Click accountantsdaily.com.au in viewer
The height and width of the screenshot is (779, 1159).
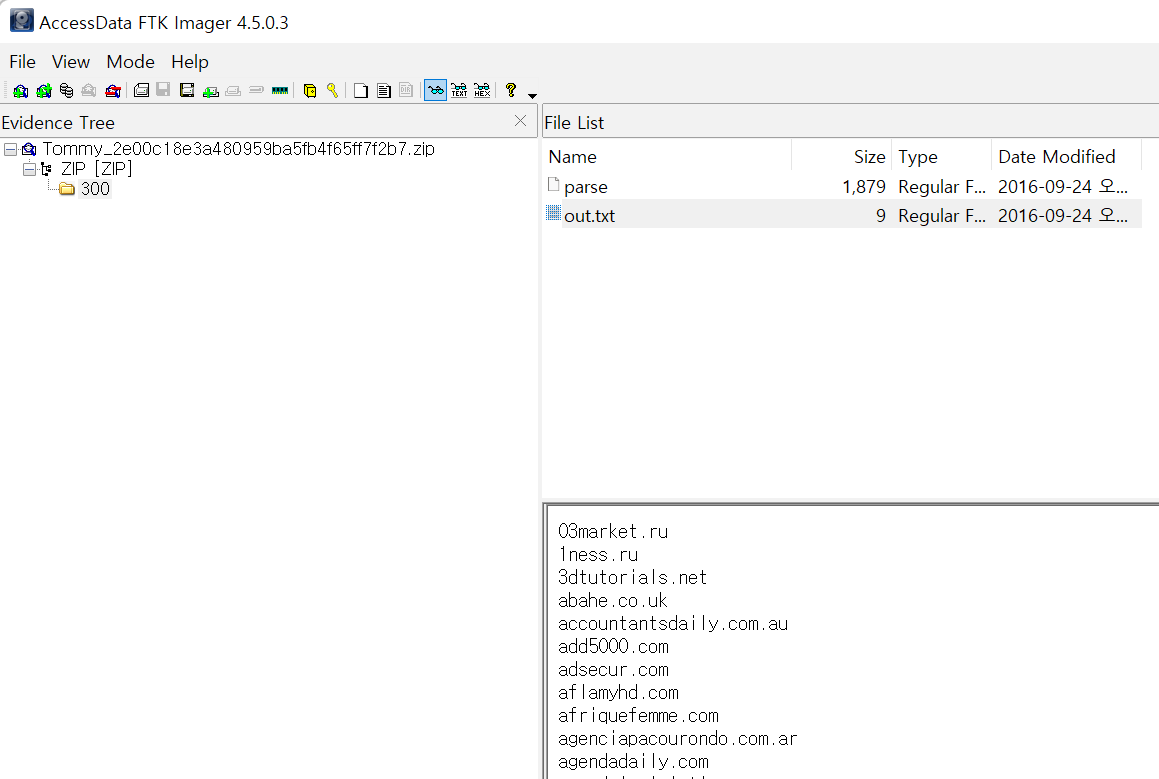673,624
